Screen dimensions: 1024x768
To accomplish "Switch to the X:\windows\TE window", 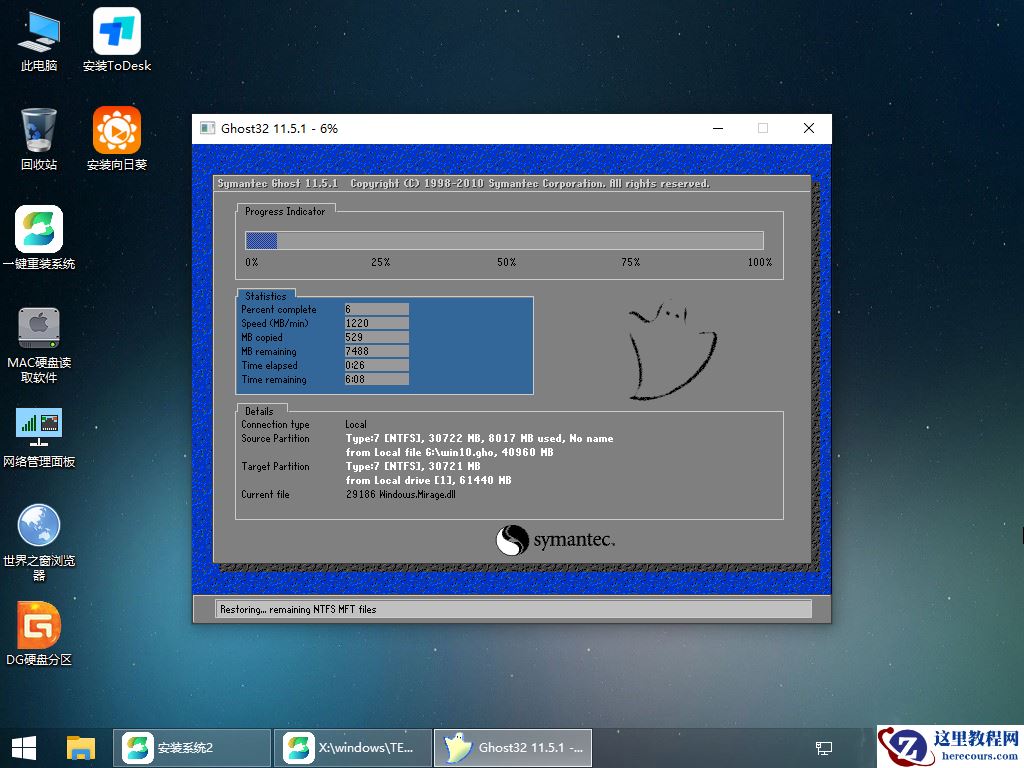I will [352, 747].
